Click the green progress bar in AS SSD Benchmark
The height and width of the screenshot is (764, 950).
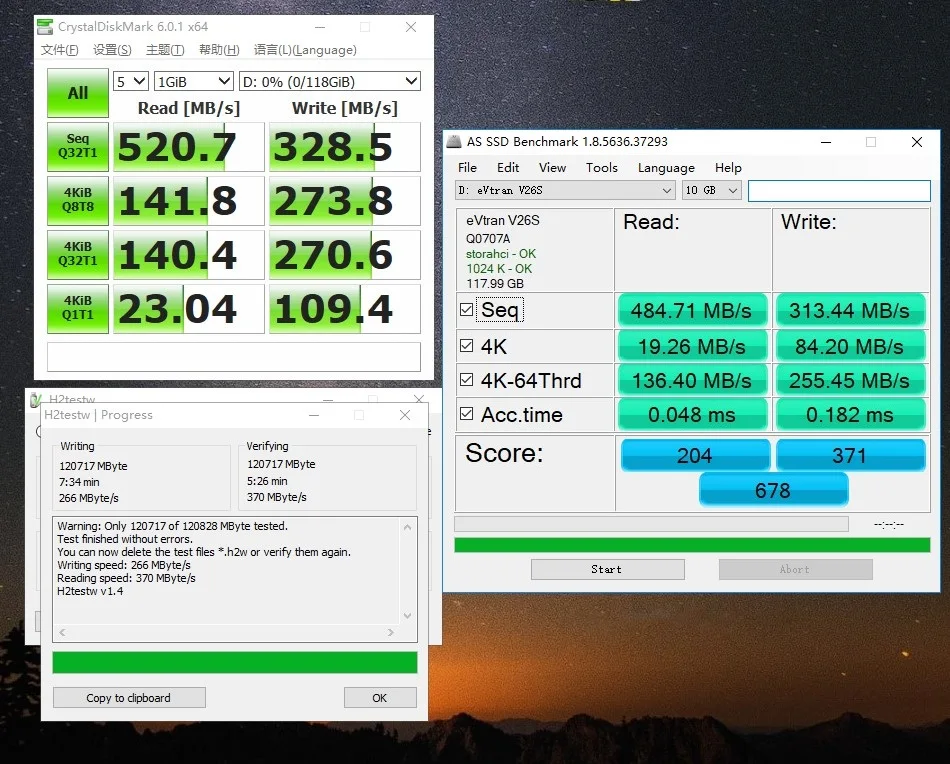pos(692,545)
